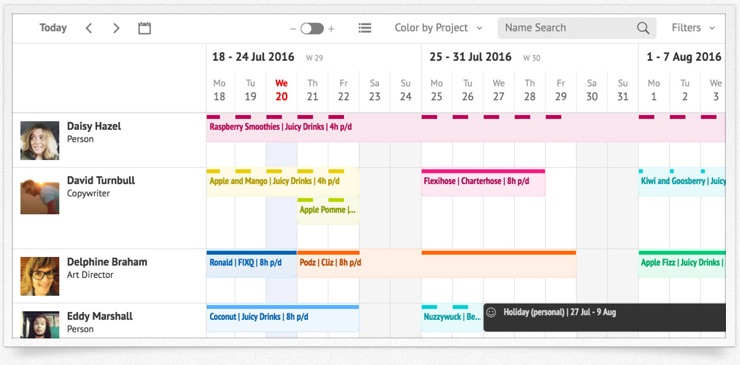Jump to Today
Screen dimensions: 740x365
pyautogui.click(x=53, y=28)
